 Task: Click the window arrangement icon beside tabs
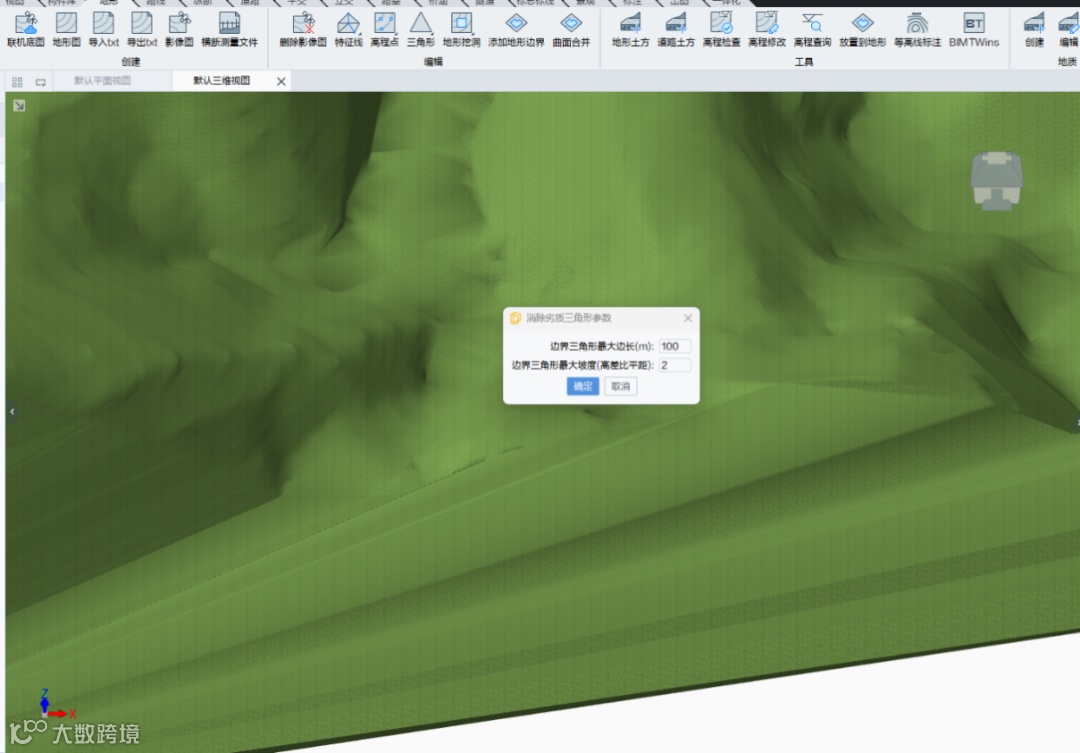(41, 82)
